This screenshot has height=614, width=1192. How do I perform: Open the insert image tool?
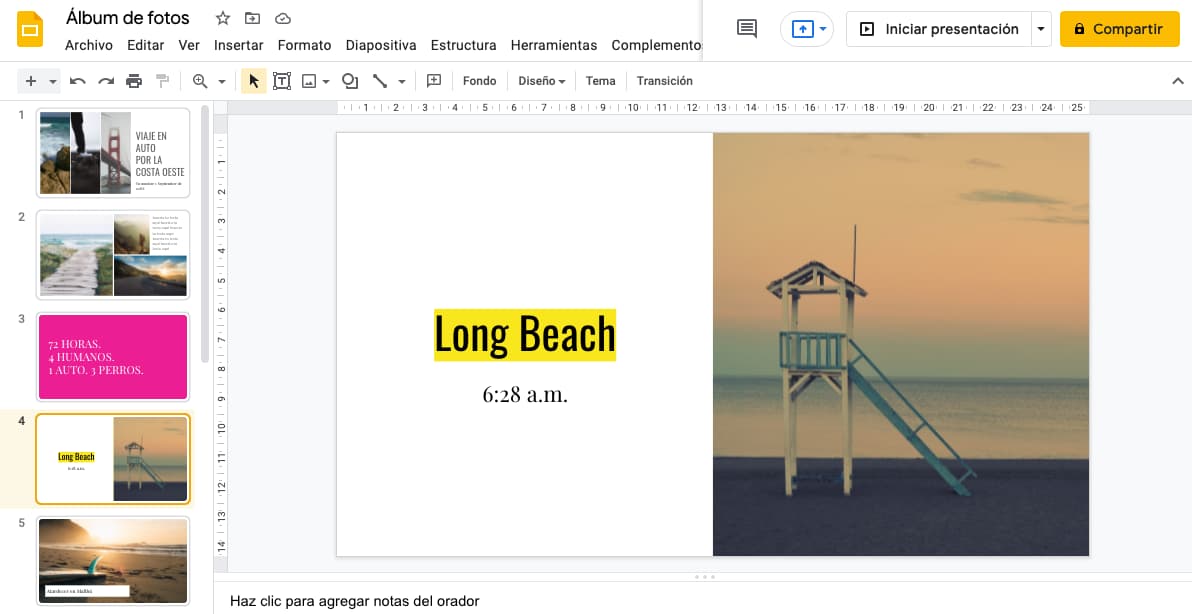[309, 80]
